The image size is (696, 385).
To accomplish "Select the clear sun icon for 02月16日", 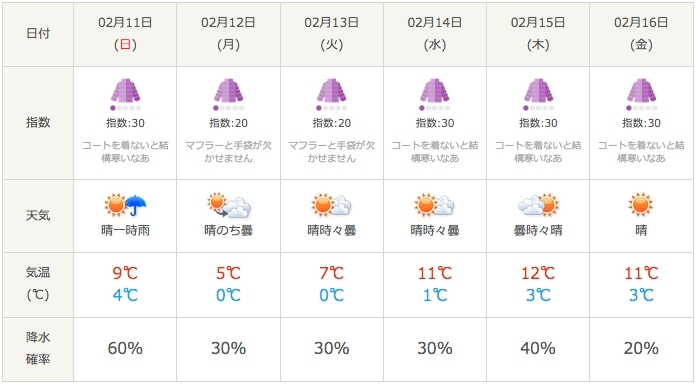I will [x=641, y=205].
